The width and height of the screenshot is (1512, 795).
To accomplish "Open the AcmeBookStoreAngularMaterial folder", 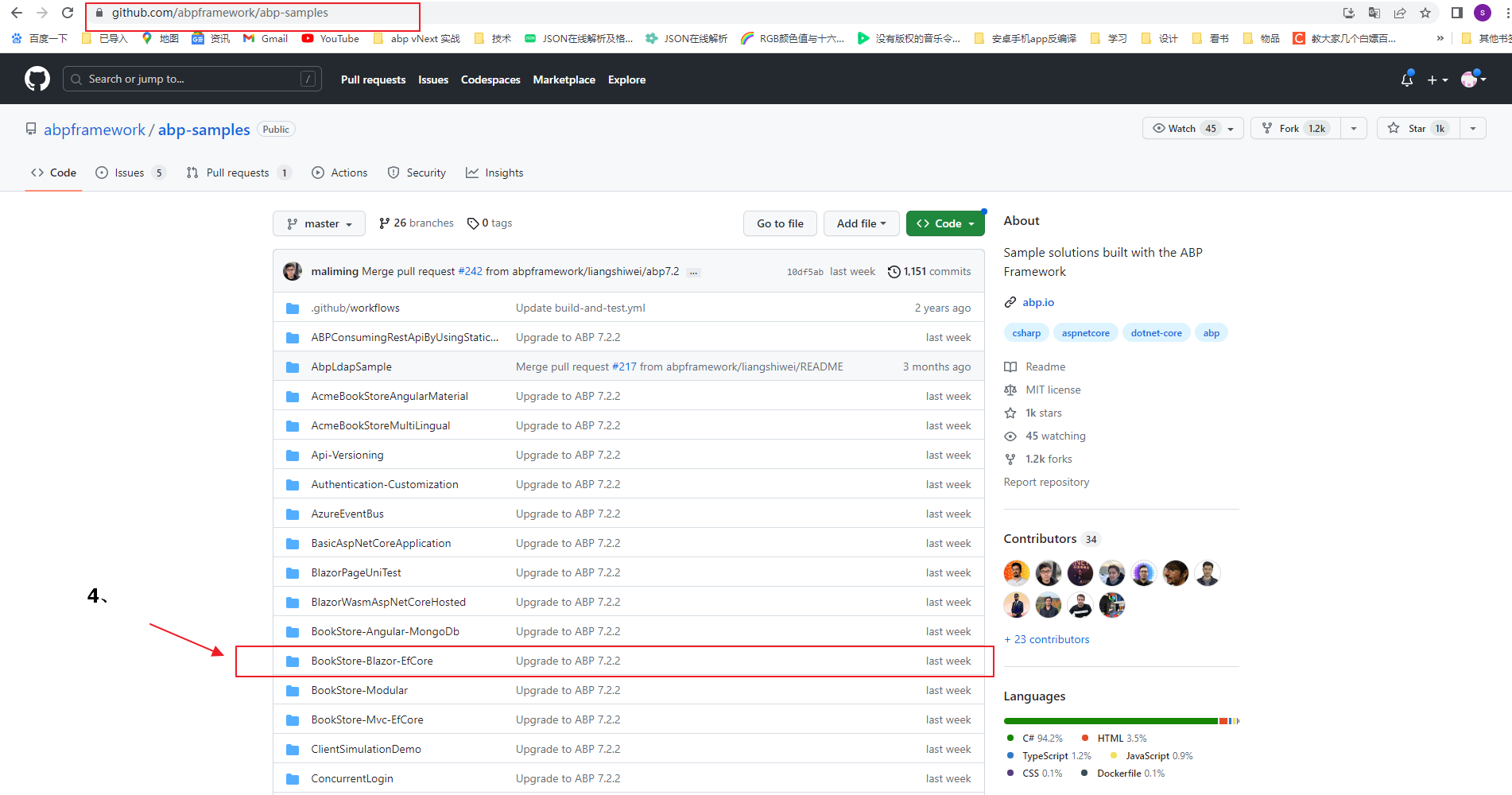I will [x=390, y=396].
